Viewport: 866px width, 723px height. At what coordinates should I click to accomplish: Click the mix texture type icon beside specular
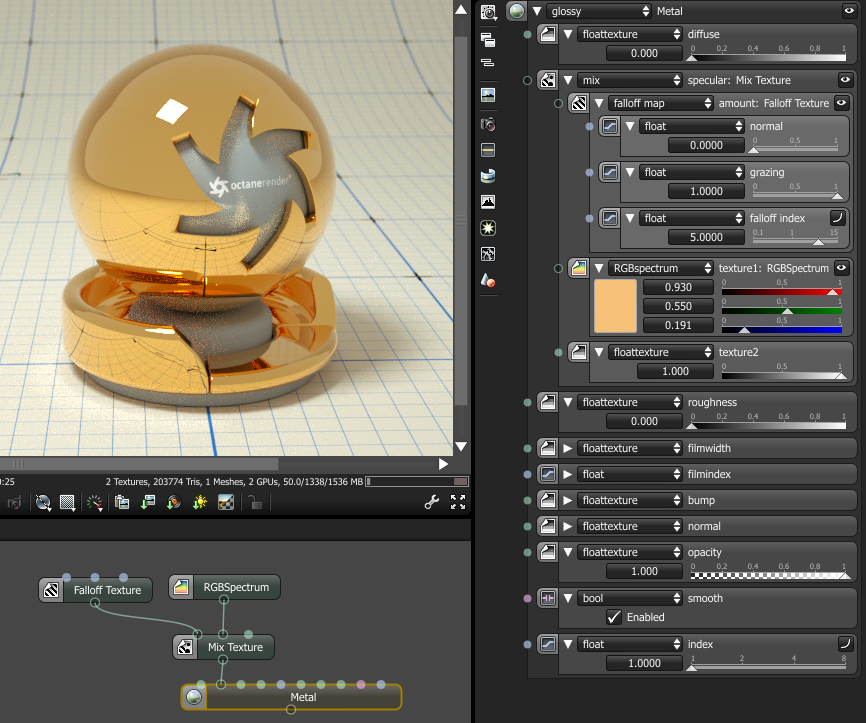click(548, 80)
